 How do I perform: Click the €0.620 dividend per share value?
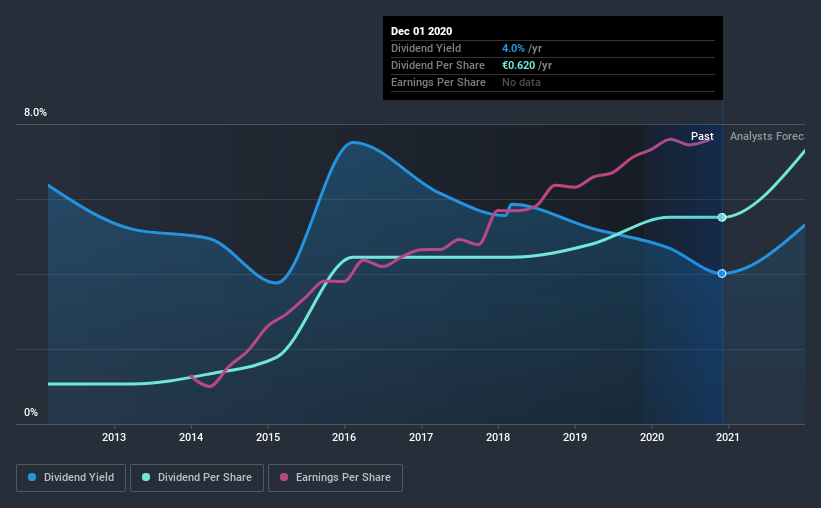pos(518,65)
